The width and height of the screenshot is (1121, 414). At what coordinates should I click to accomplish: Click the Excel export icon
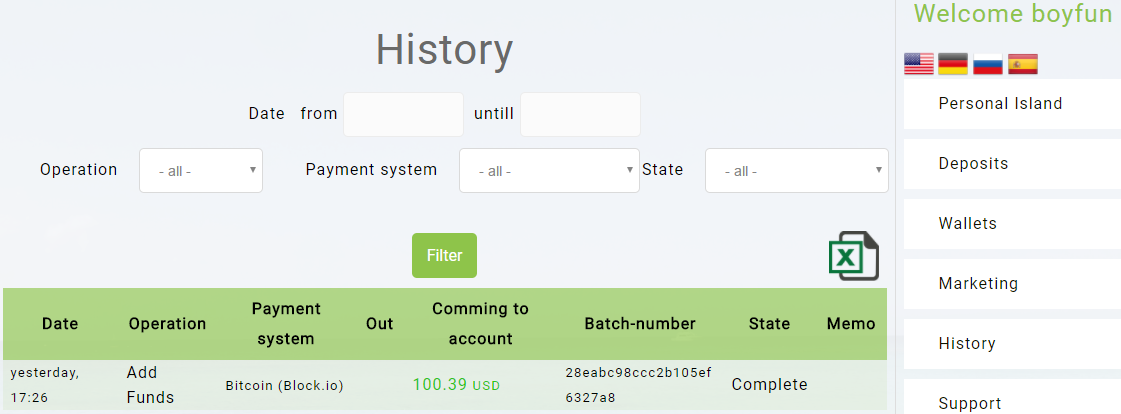[853, 256]
